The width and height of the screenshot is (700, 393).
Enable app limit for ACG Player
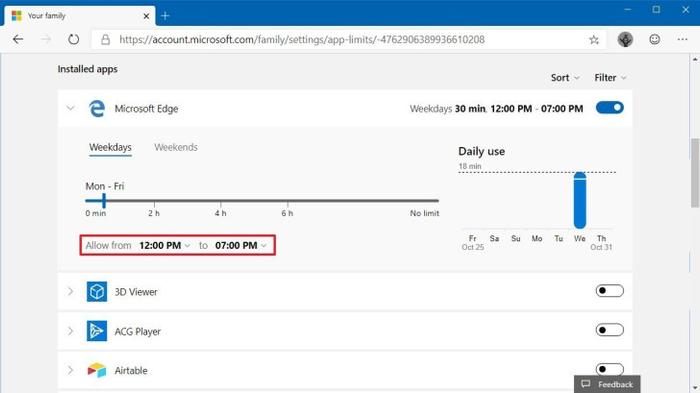tap(609, 330)
